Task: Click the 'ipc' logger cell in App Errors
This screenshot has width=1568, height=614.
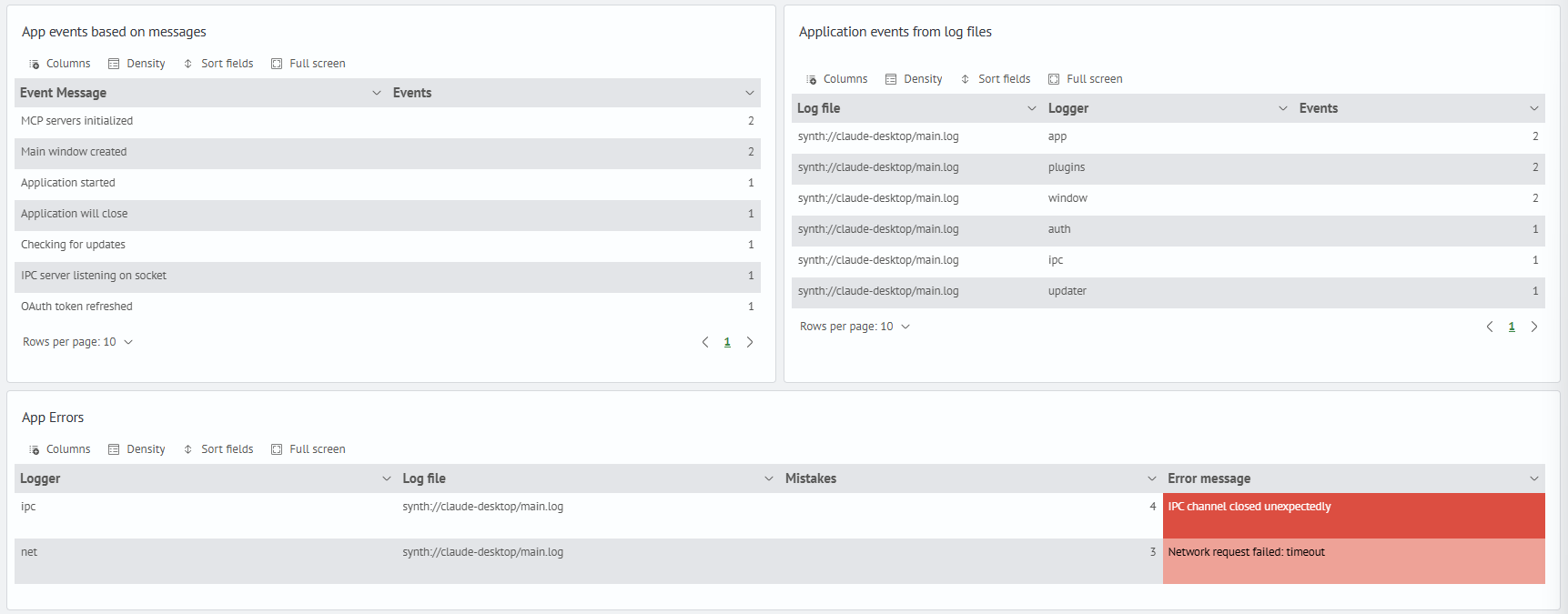Action: 206,516
